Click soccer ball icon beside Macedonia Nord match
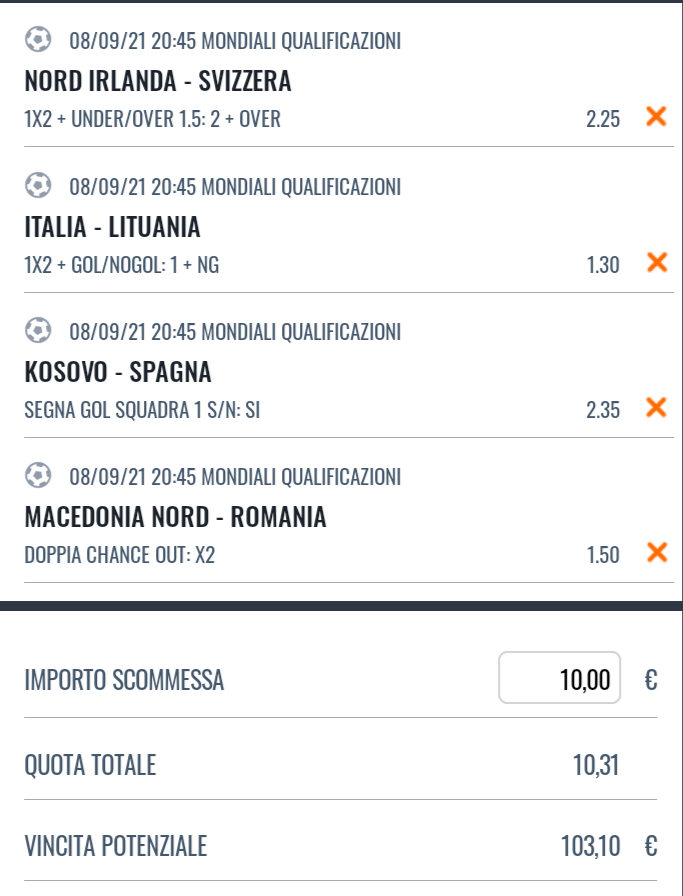 point(38,475)
